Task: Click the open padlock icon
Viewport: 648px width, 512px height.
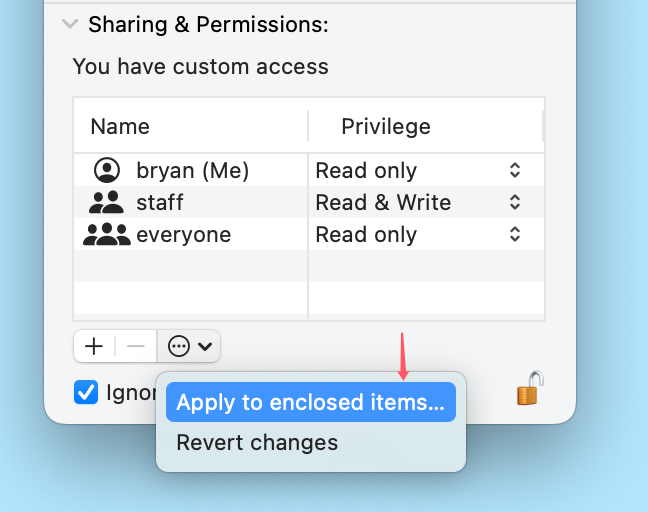Action: pos(530,388)
